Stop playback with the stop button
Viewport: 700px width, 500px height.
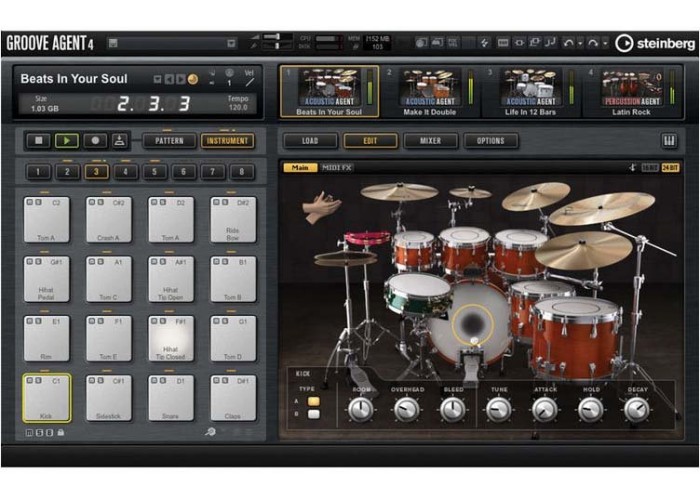[38, 141]
